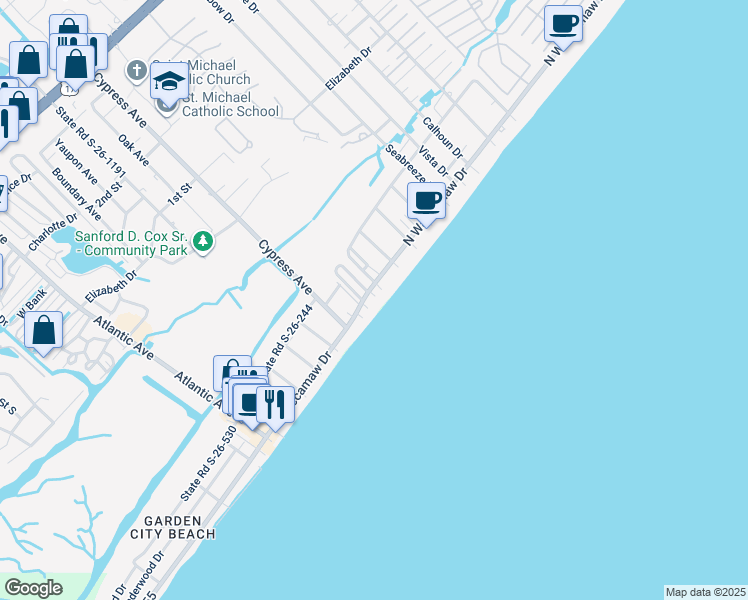Select the shopping bag marker near W Bank

tap(43, 331)
